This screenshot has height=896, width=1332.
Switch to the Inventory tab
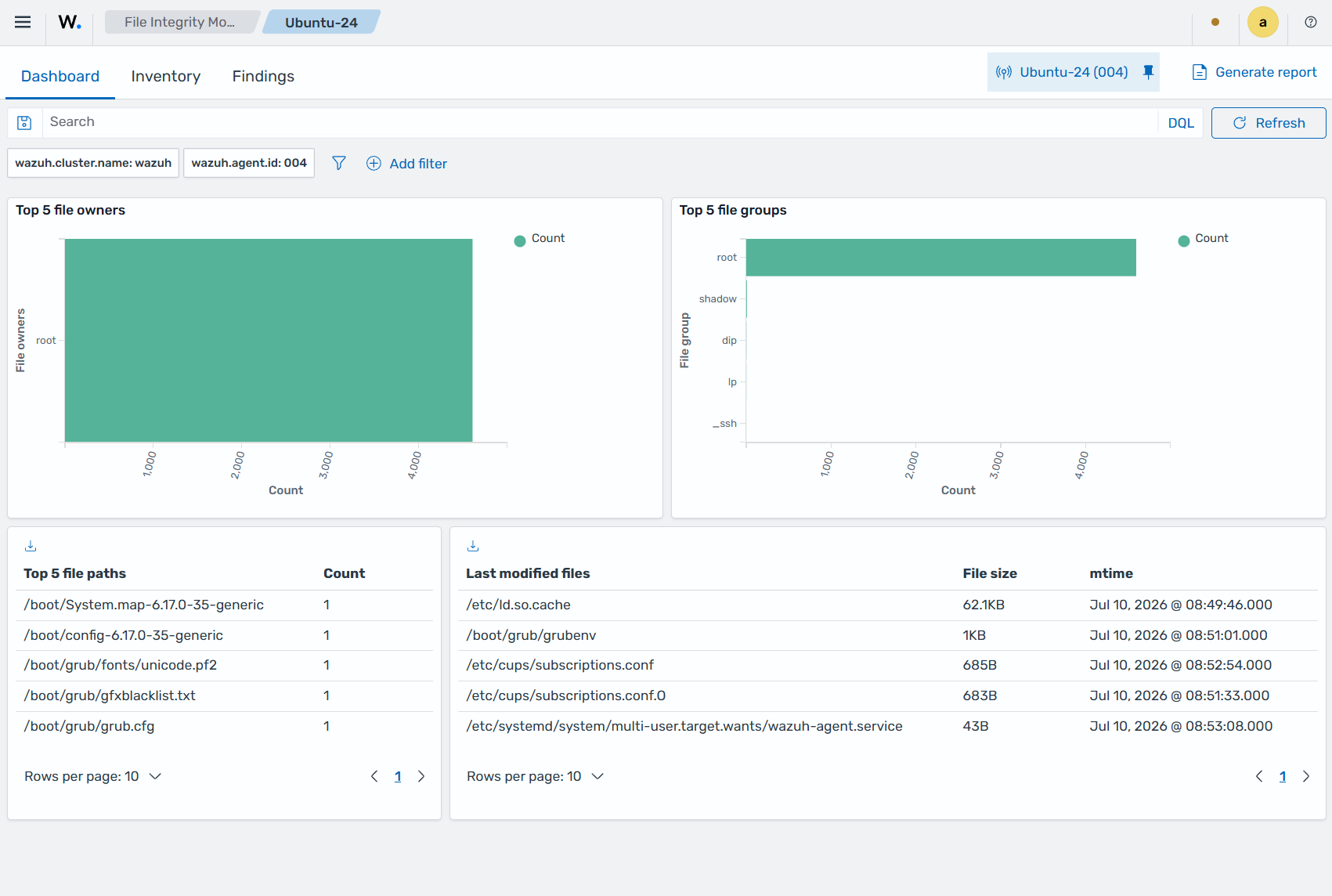[x=166, y=76]
